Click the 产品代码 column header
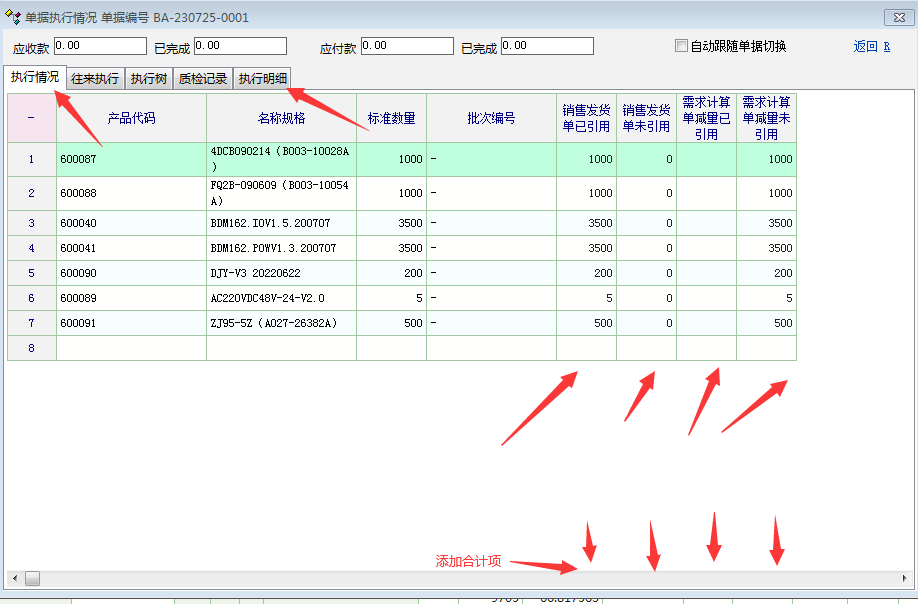918x604 pixels. 131,118
